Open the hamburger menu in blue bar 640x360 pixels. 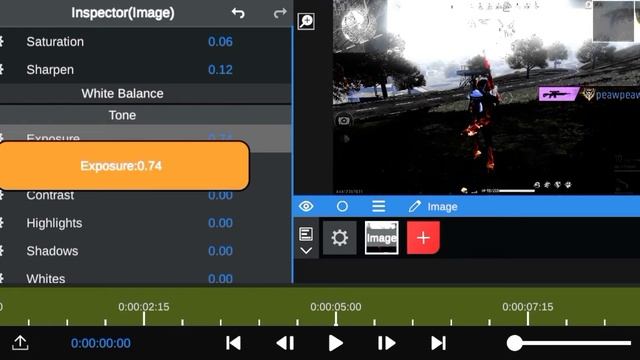click(x=378, y=206)
